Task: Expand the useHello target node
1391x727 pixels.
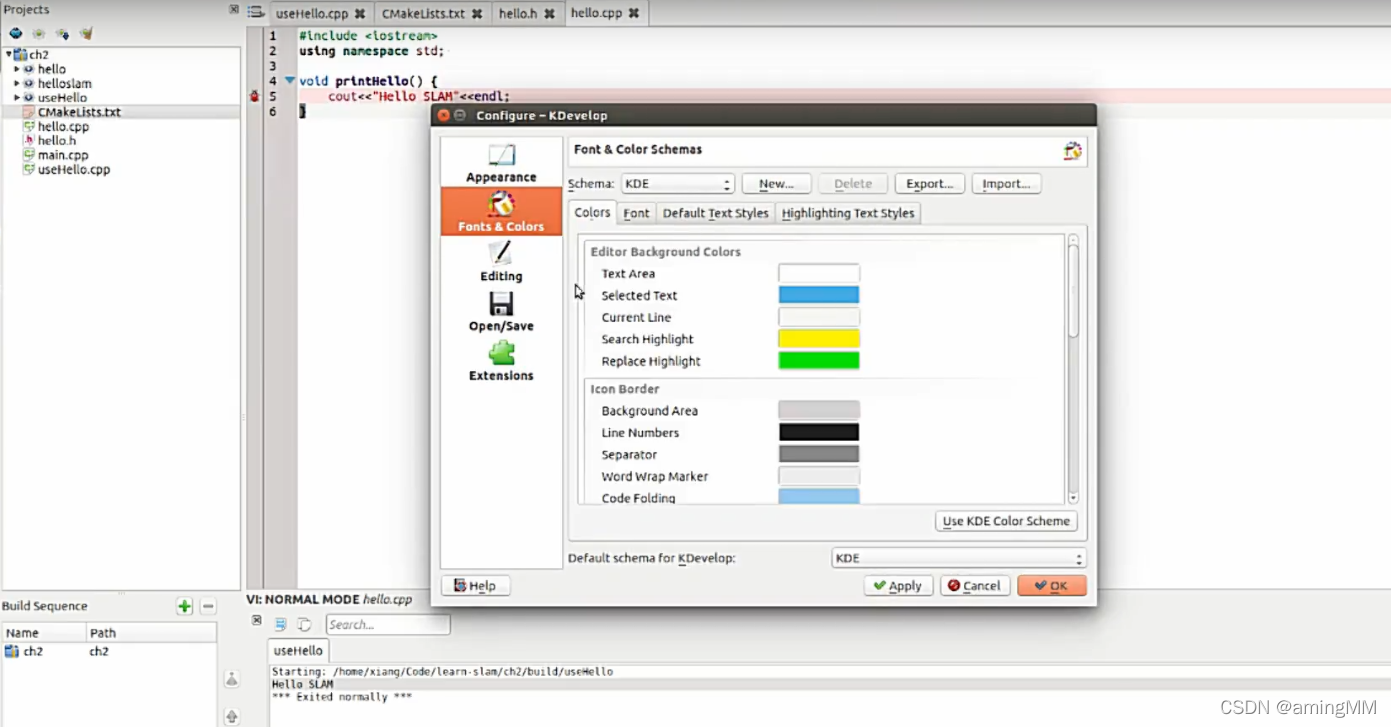Action: point(17,97)
